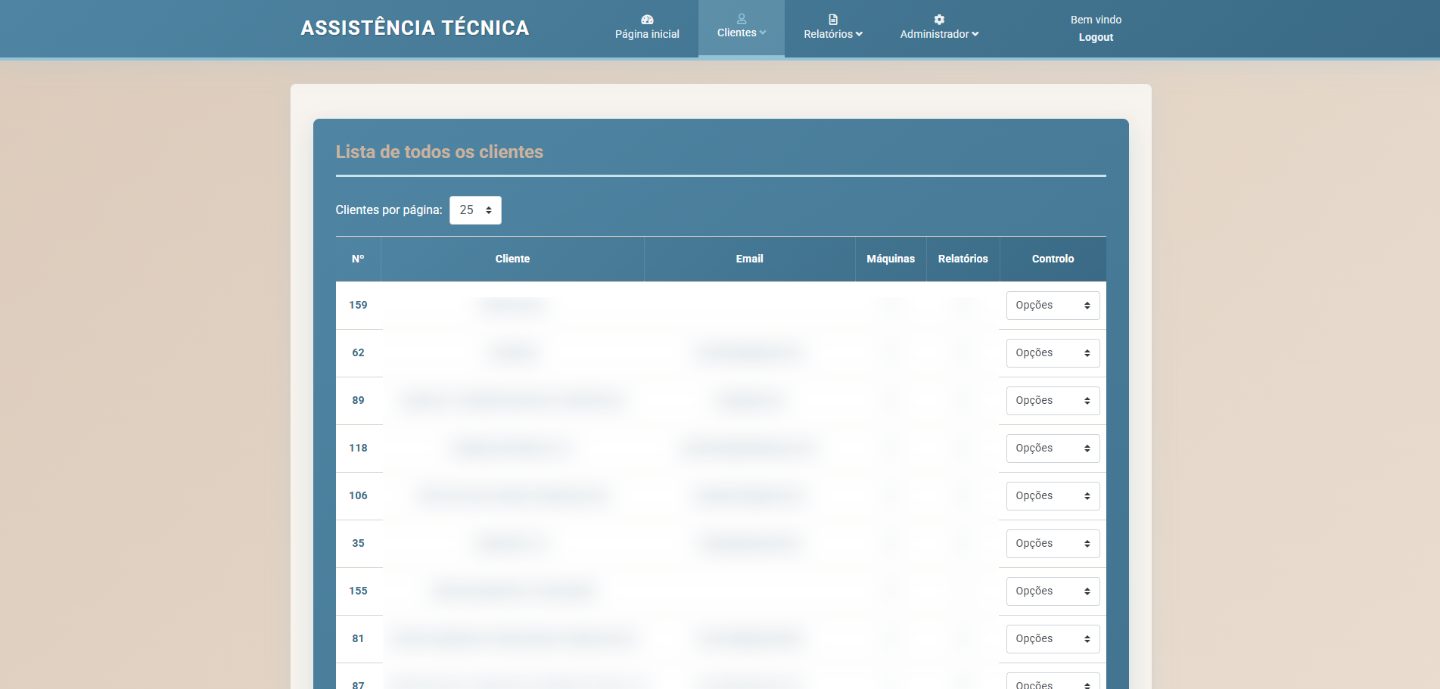The image size is (1440, 689).
Task: Click the Máquinas column header
Action: point(891,259)
